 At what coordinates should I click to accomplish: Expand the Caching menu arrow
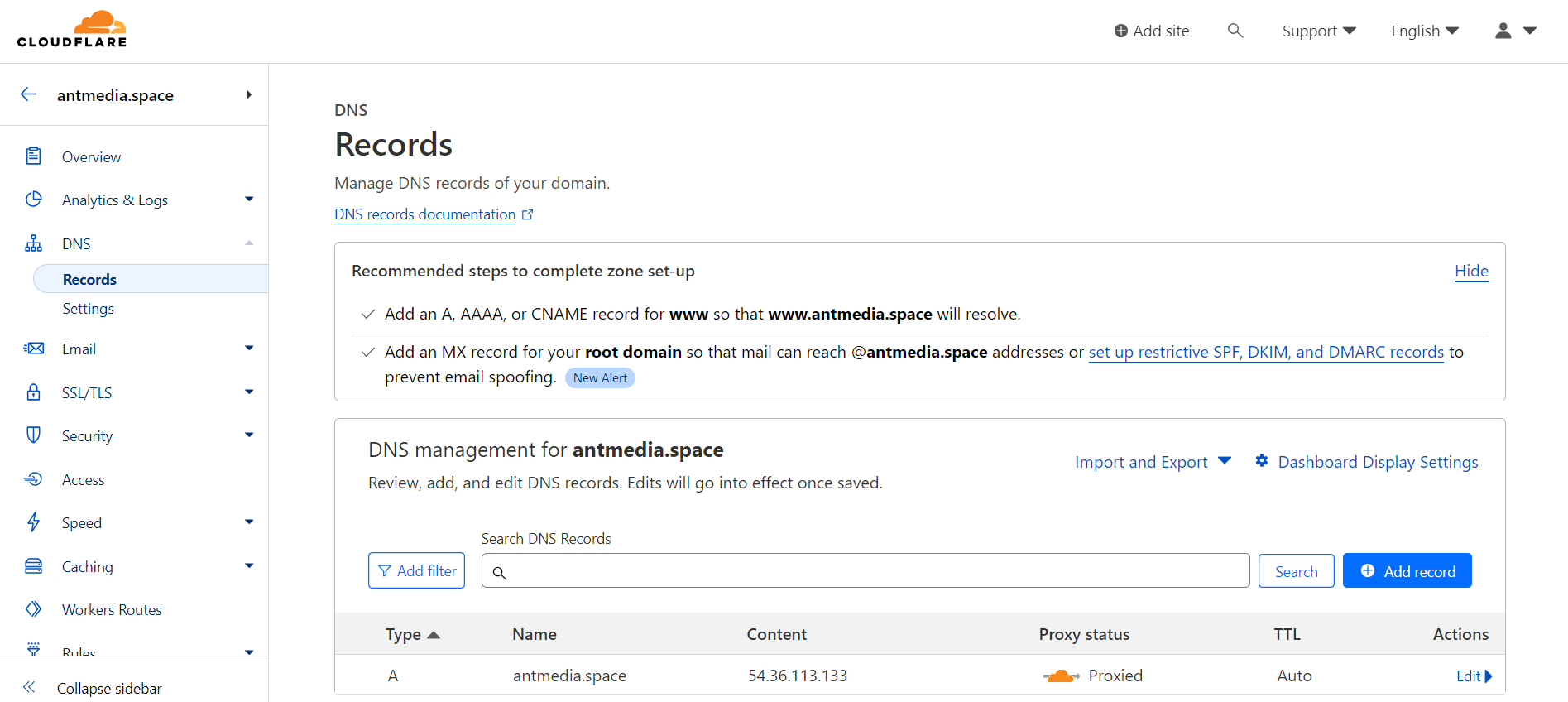(249, 565)
